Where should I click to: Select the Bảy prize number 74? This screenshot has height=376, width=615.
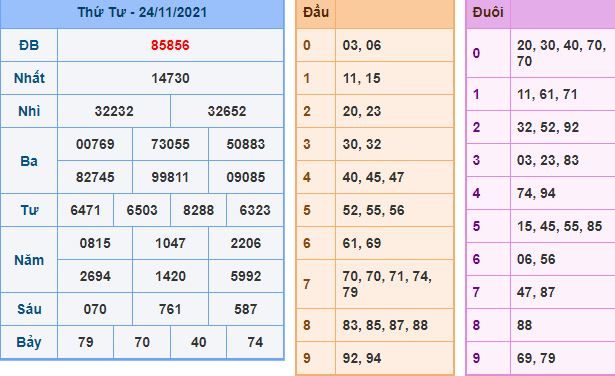click(255, 342)
